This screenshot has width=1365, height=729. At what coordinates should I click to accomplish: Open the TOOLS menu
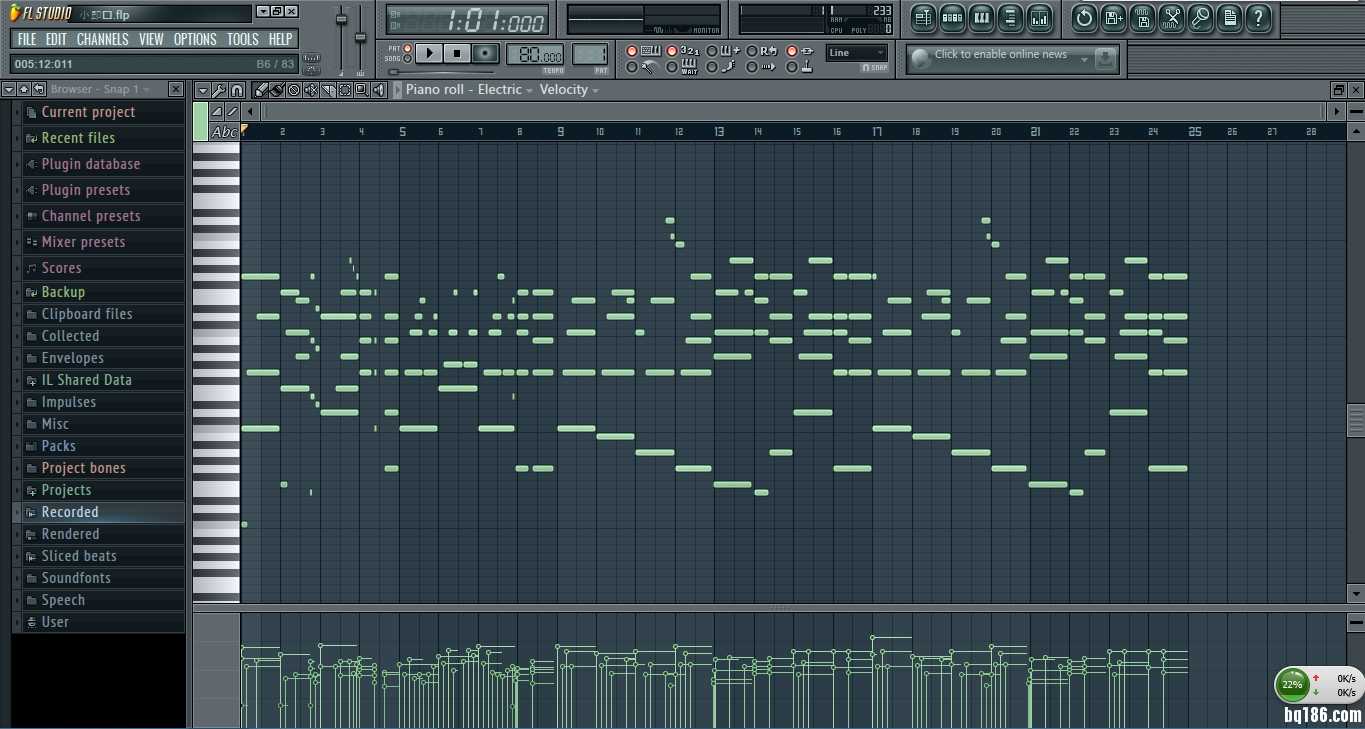(242, 39)
